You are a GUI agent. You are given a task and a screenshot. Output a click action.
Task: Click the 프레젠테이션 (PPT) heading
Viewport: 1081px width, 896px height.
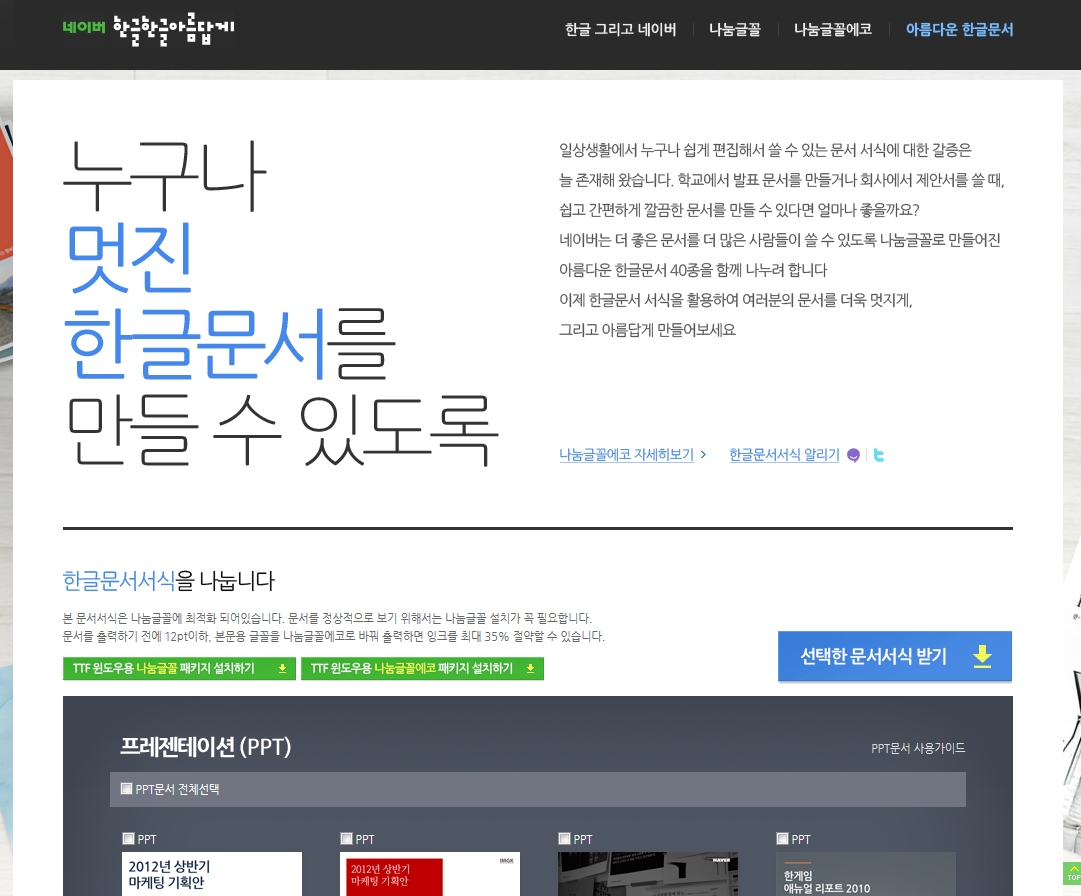tap(205, 747)
